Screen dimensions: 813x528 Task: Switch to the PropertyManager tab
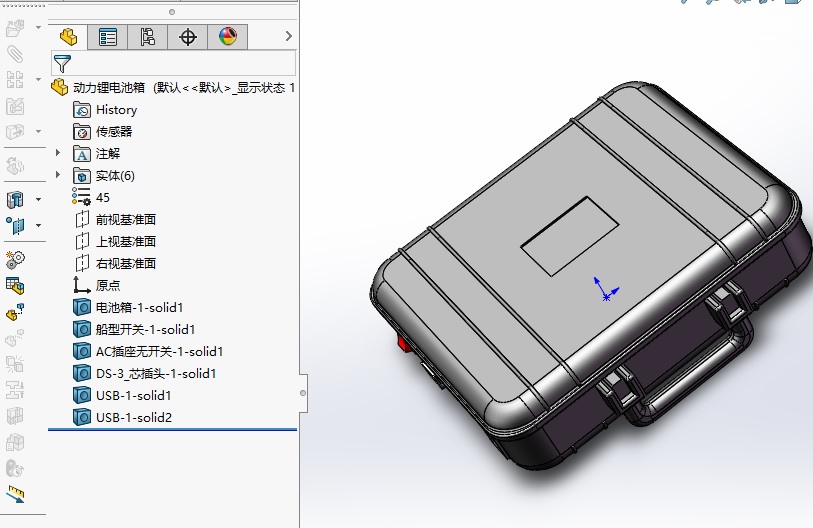[107, 37]
